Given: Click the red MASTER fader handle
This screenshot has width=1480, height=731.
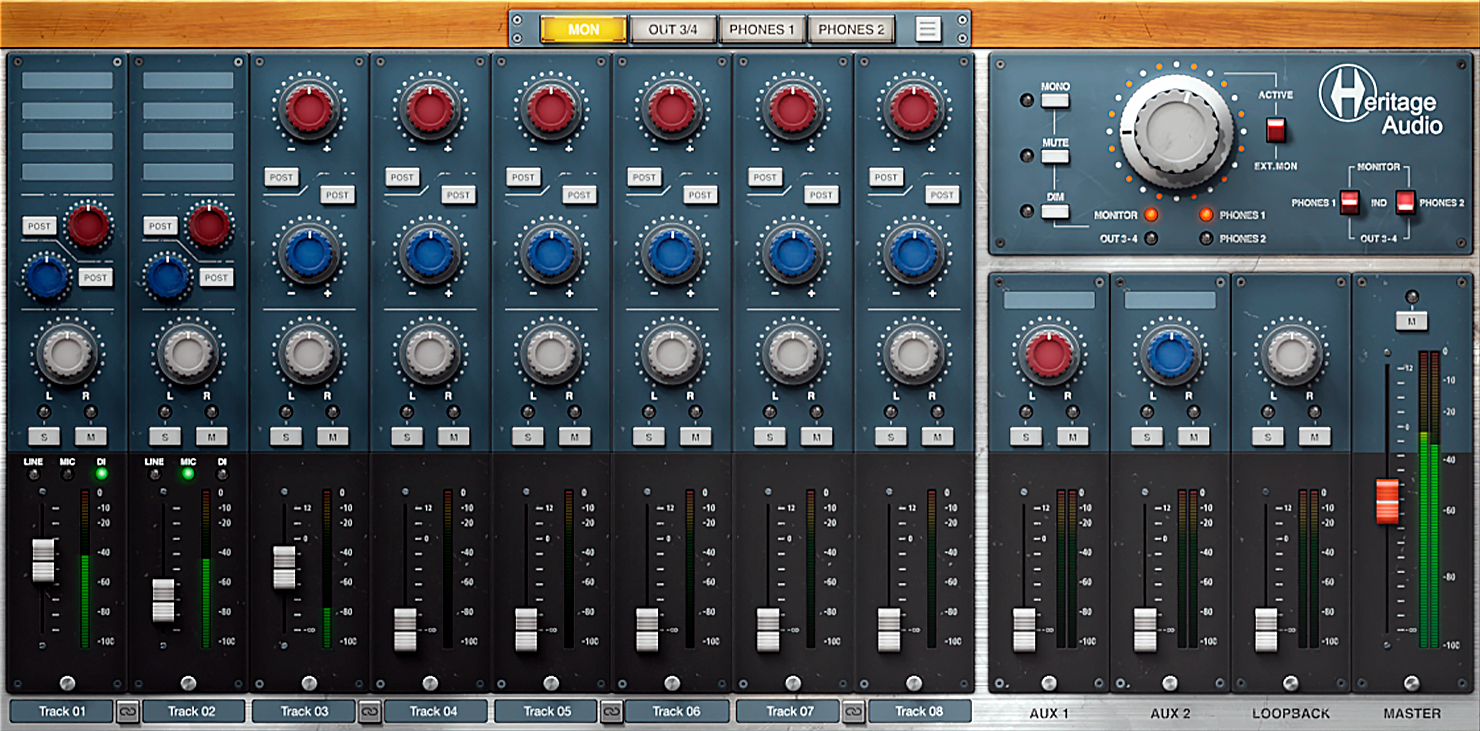Looking at the screenshot, I should click(x=1387, y=501).
